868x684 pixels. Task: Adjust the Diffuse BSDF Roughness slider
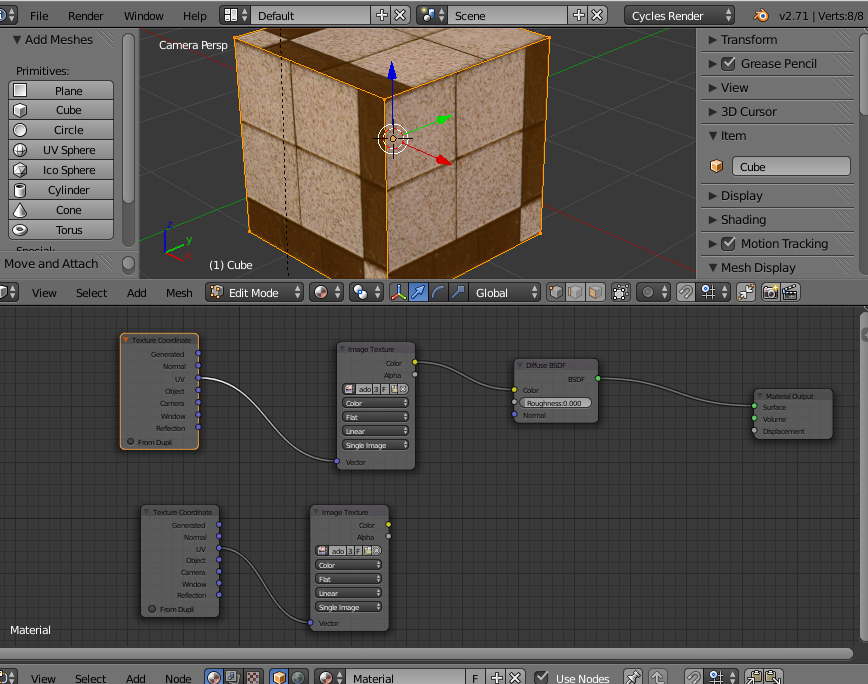tap(555, 403)
